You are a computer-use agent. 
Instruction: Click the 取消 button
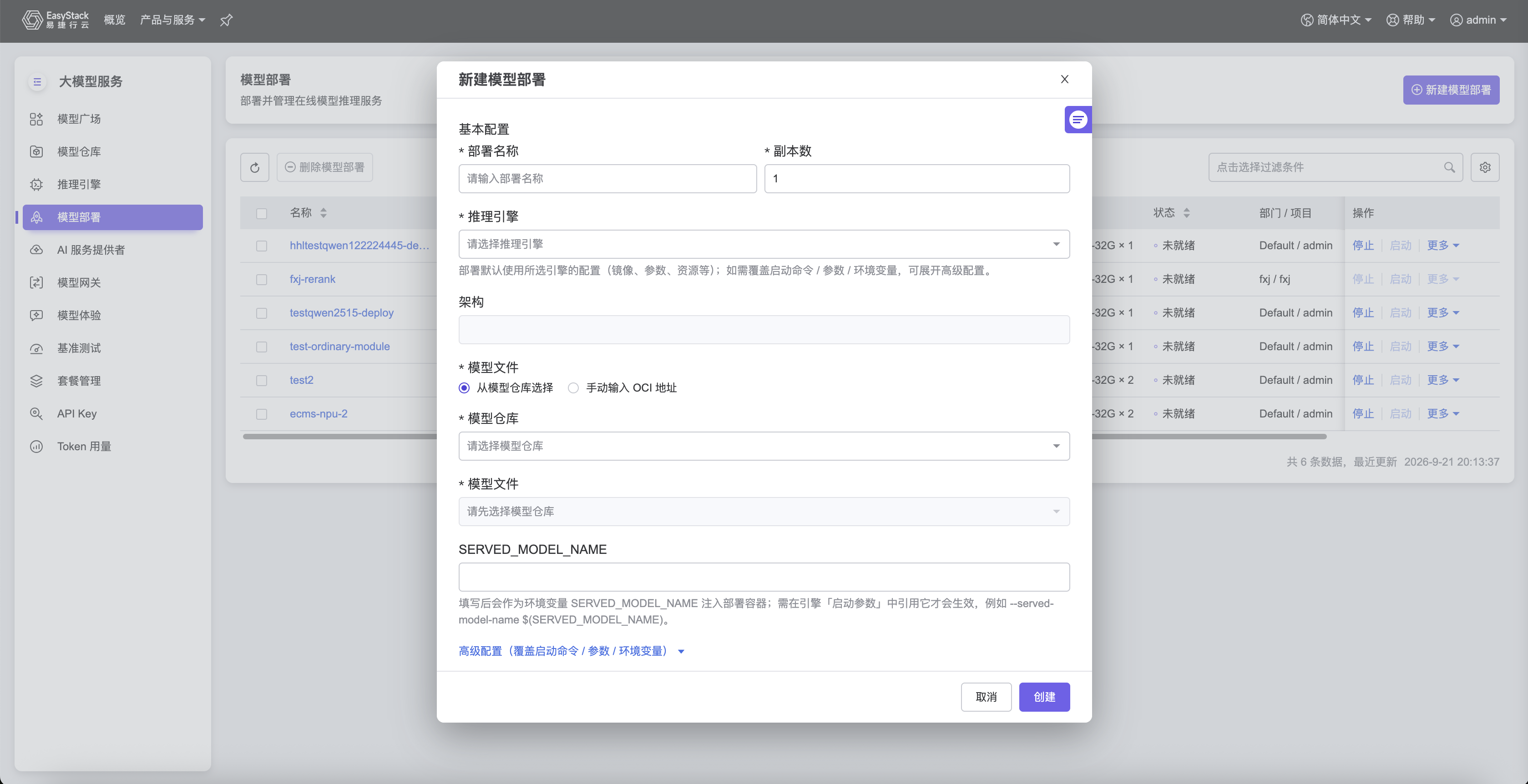(x=986, y=698)
